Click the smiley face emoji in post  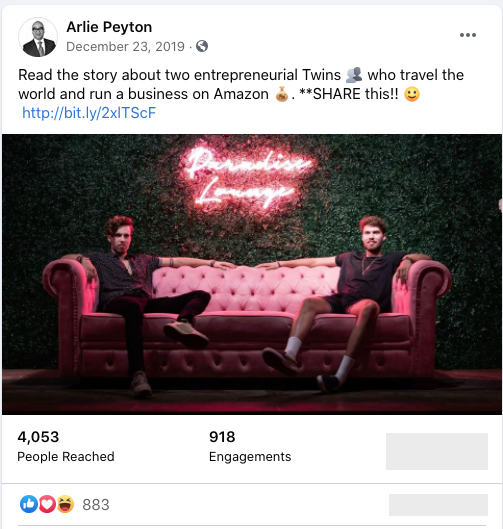point(412,94)
